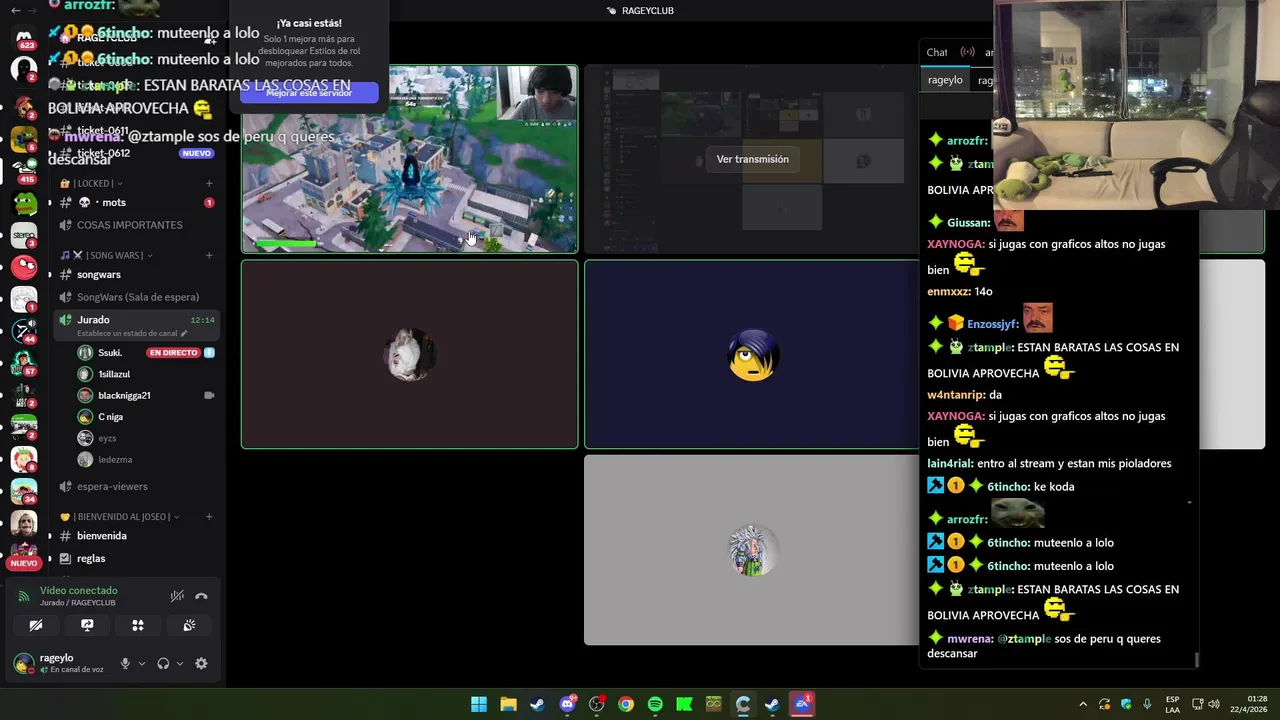Collapse the BIENVENIDO AL JOSEO category
The height and width of the screenshot is (720, 1280).
coord(120,517)
